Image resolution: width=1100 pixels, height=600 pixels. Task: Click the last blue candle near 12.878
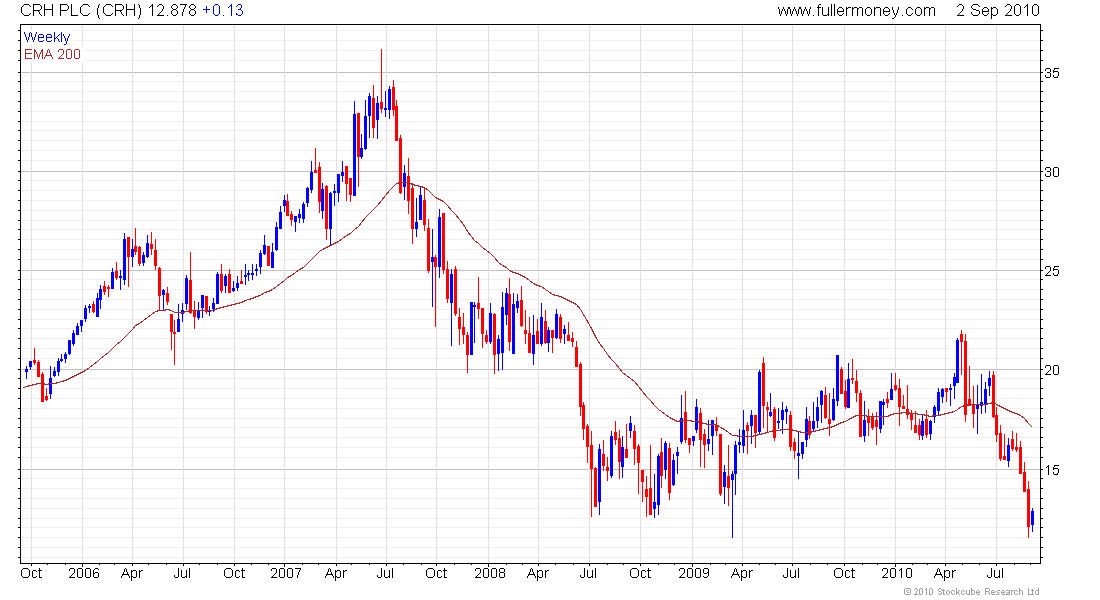point(1032,519)
